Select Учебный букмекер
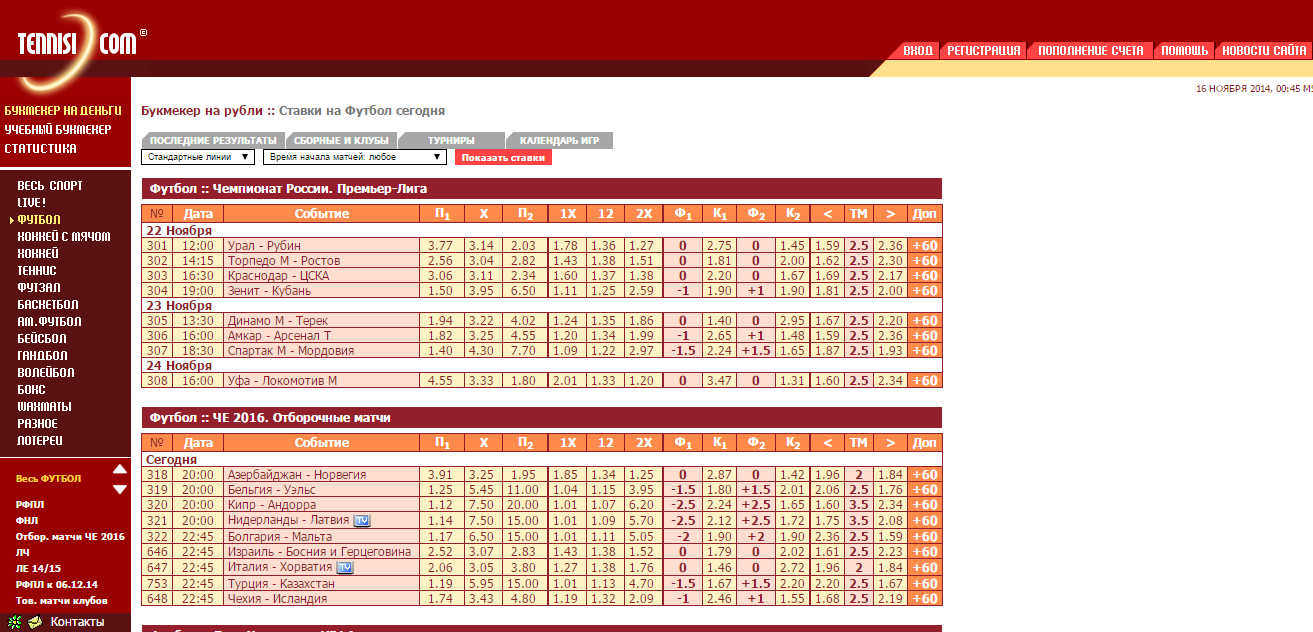 point(58,130)
